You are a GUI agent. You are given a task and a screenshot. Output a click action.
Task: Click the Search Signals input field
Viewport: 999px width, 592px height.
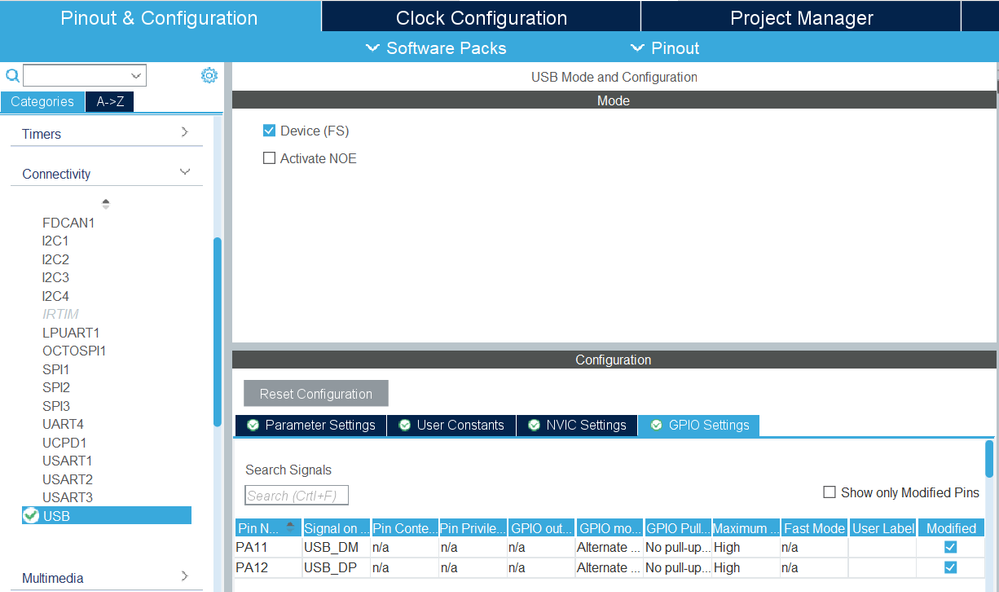296,495
